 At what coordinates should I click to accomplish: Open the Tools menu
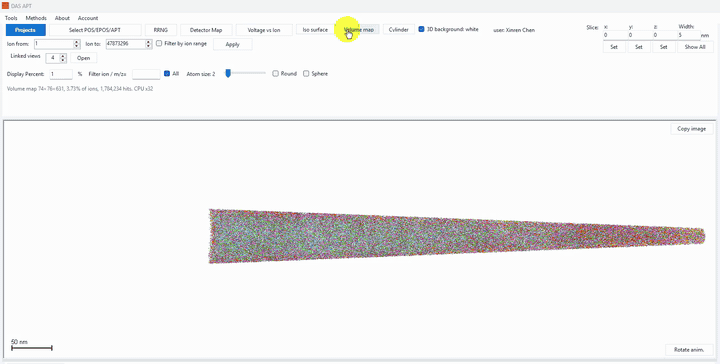tap(11, 18)
